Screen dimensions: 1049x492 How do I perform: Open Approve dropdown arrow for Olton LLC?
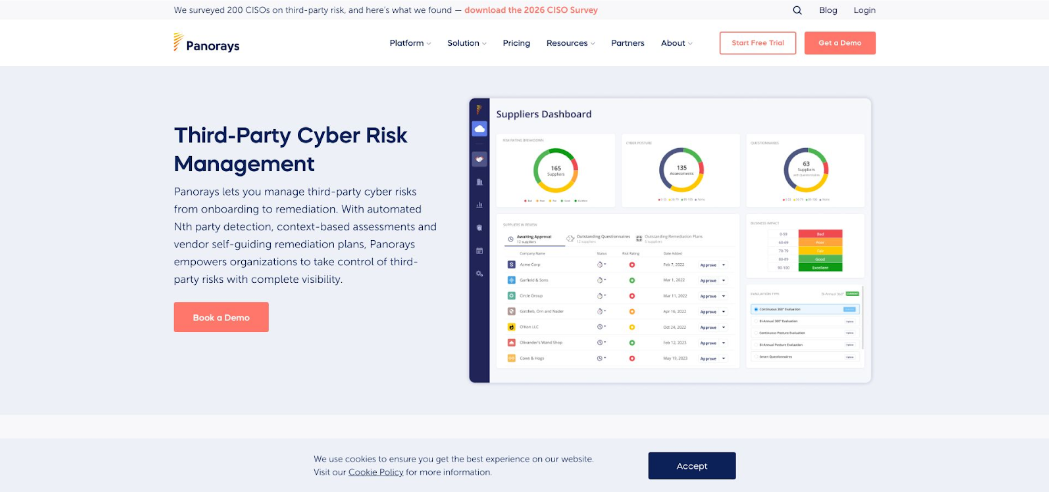click(x=723, y=327)
